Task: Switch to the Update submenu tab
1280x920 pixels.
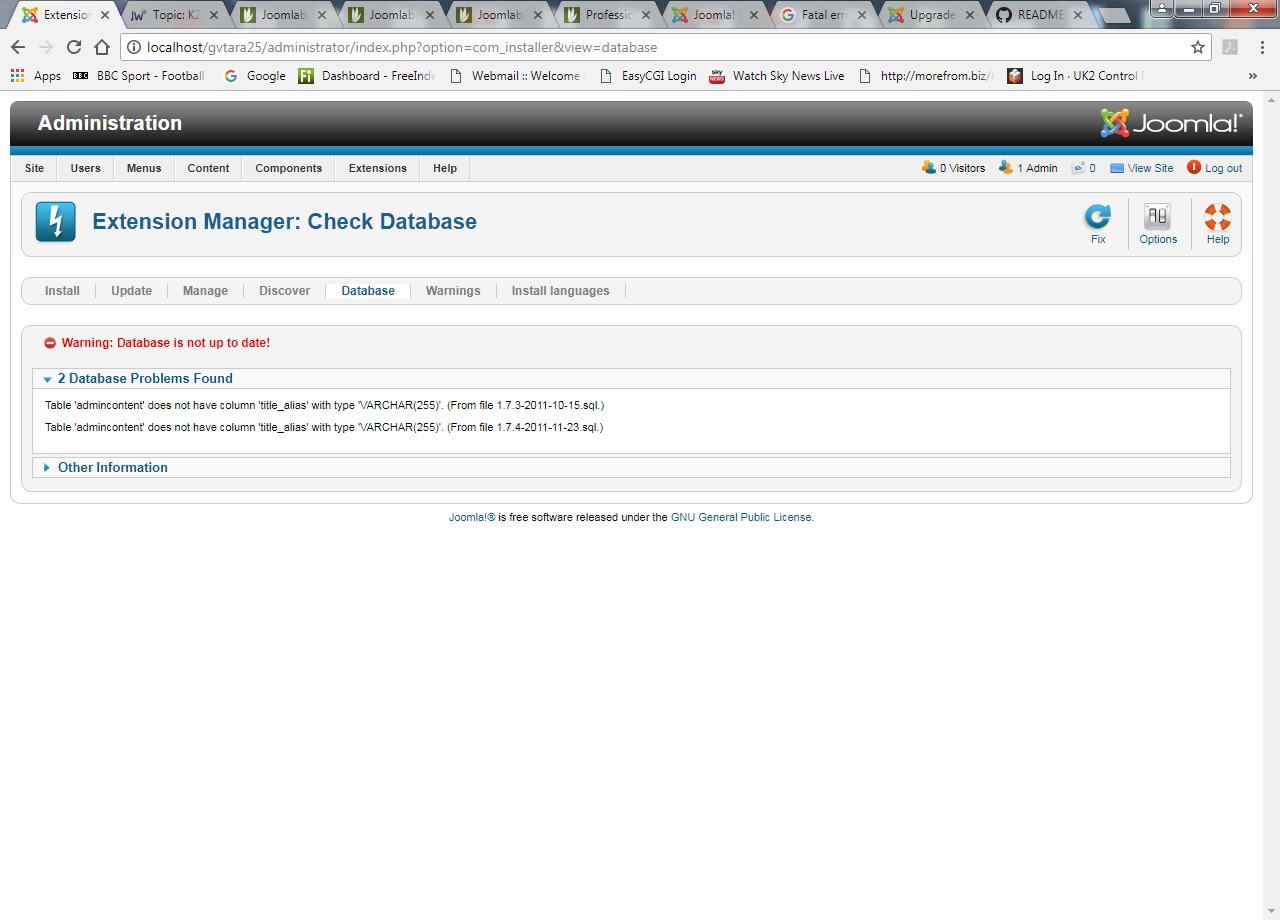Action: pos(131,291)
